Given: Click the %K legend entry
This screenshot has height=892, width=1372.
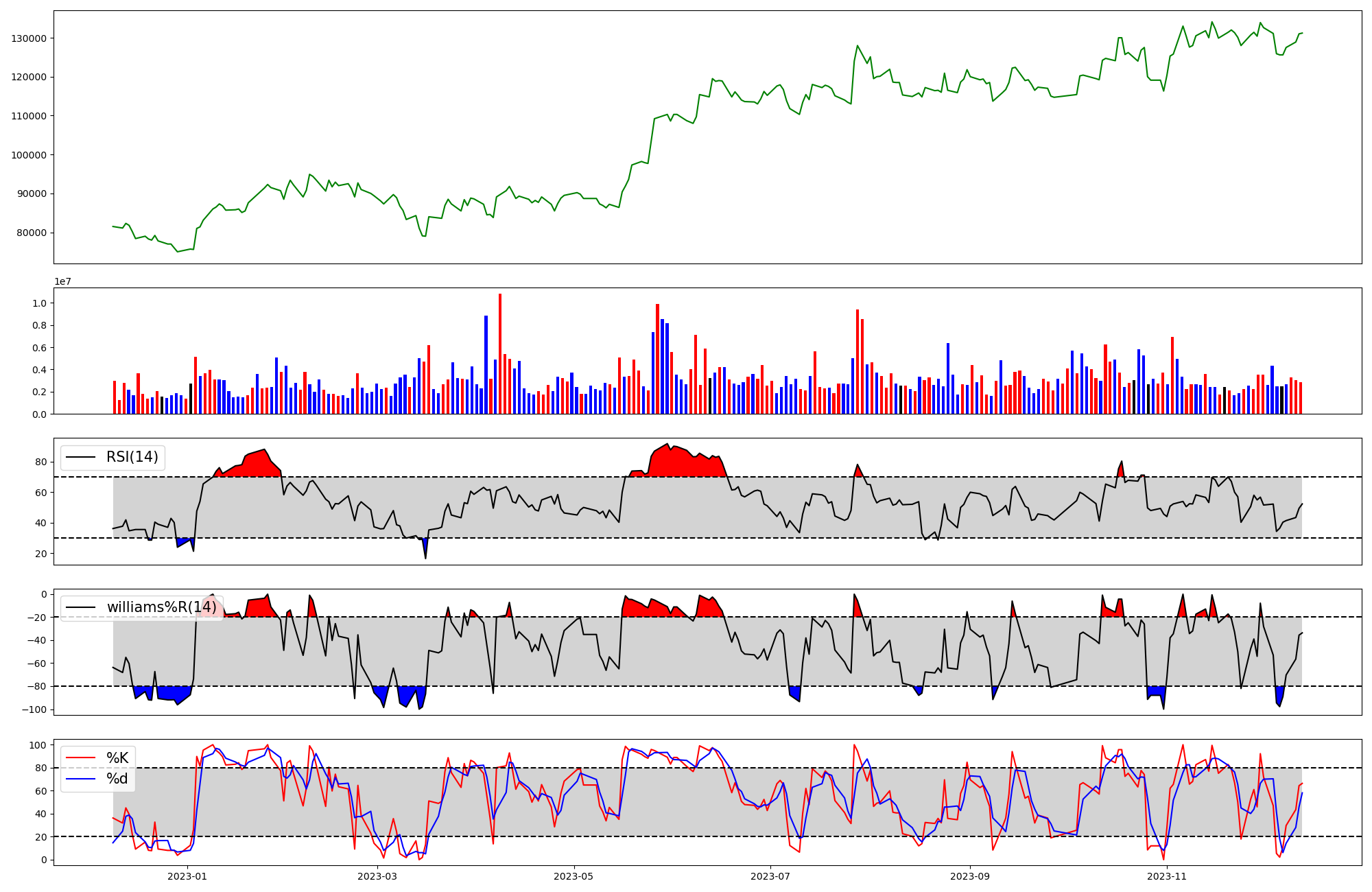Looking at the screenshot, I should 117,758.
